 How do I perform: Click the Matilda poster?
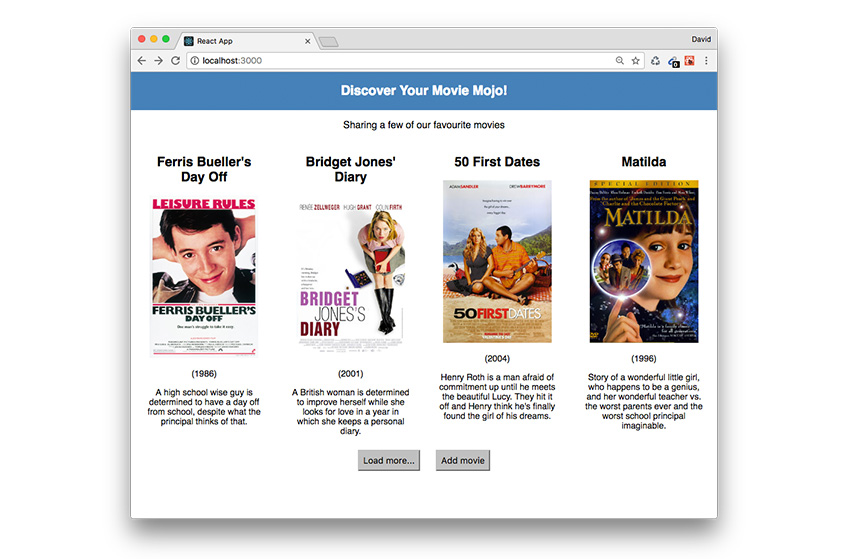(x=644, y=261)
